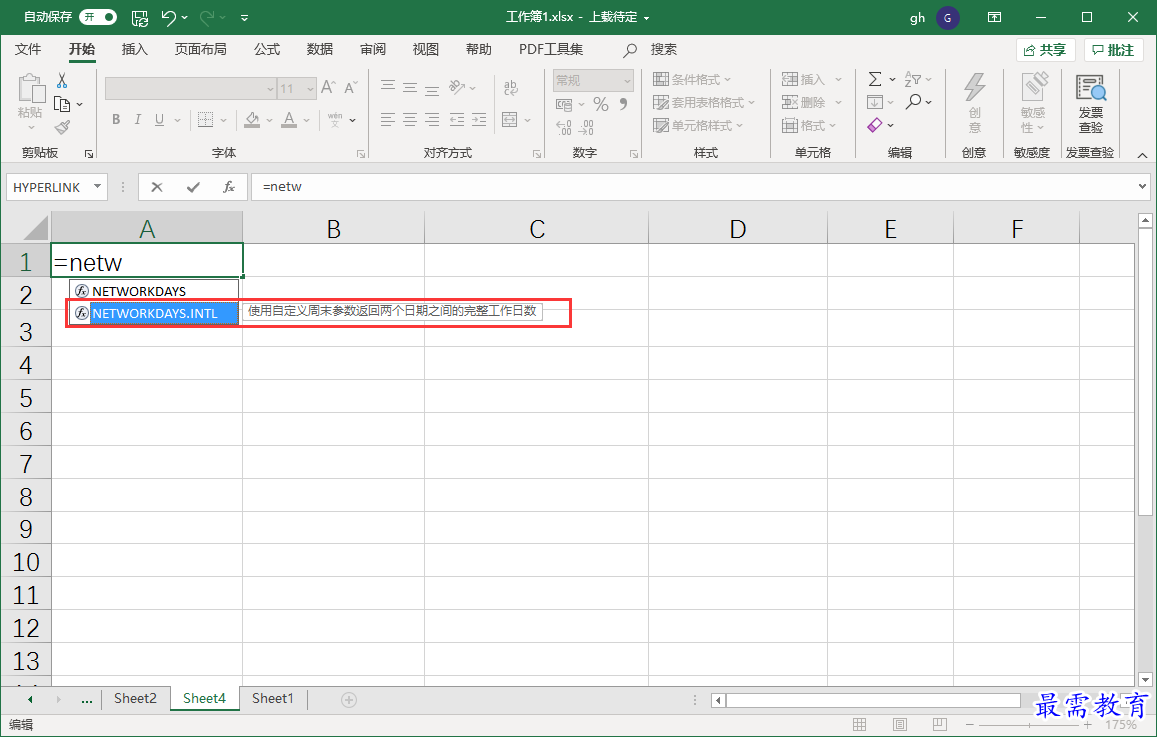Click the 发票查验 button
The width and height of the screenshot is (1157, 737).
tap(1091, 105)
